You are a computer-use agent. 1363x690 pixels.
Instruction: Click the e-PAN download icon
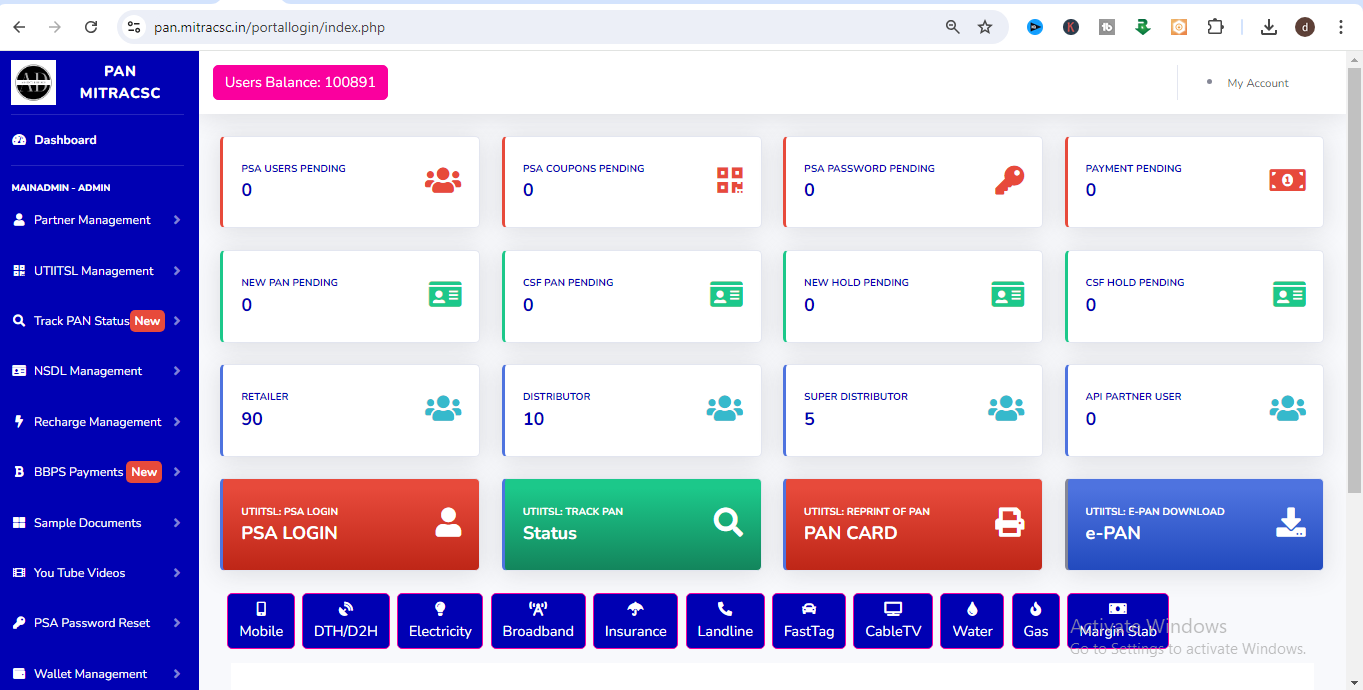[x=1291, y=522]
